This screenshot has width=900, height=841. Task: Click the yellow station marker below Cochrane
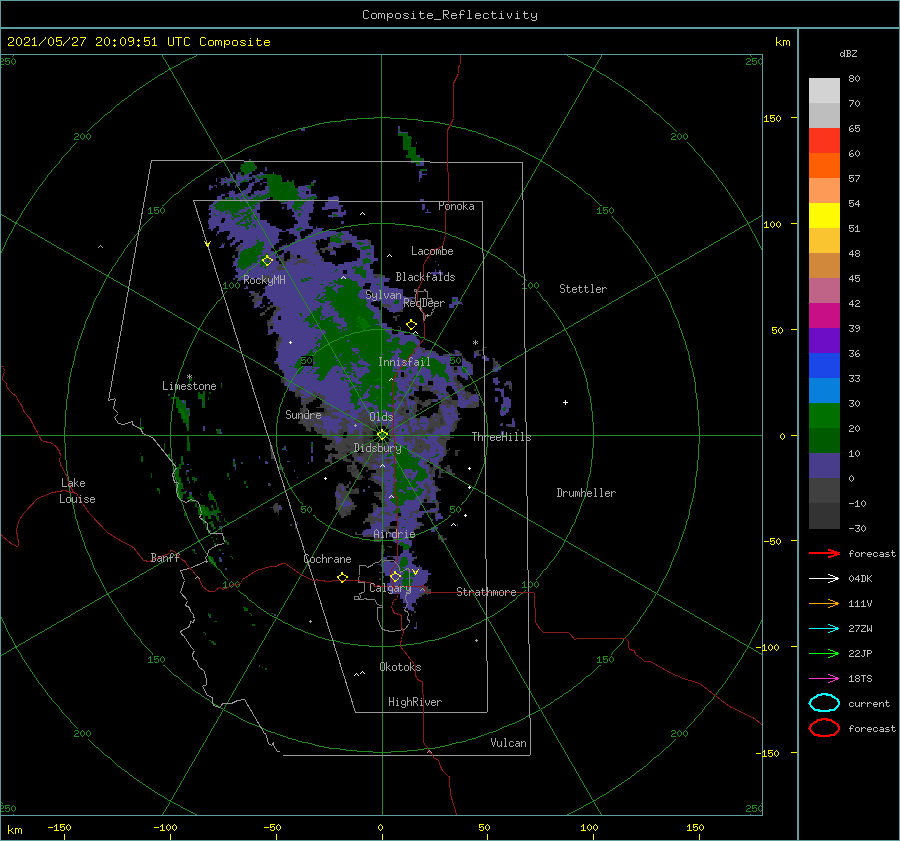click(342, 578)
